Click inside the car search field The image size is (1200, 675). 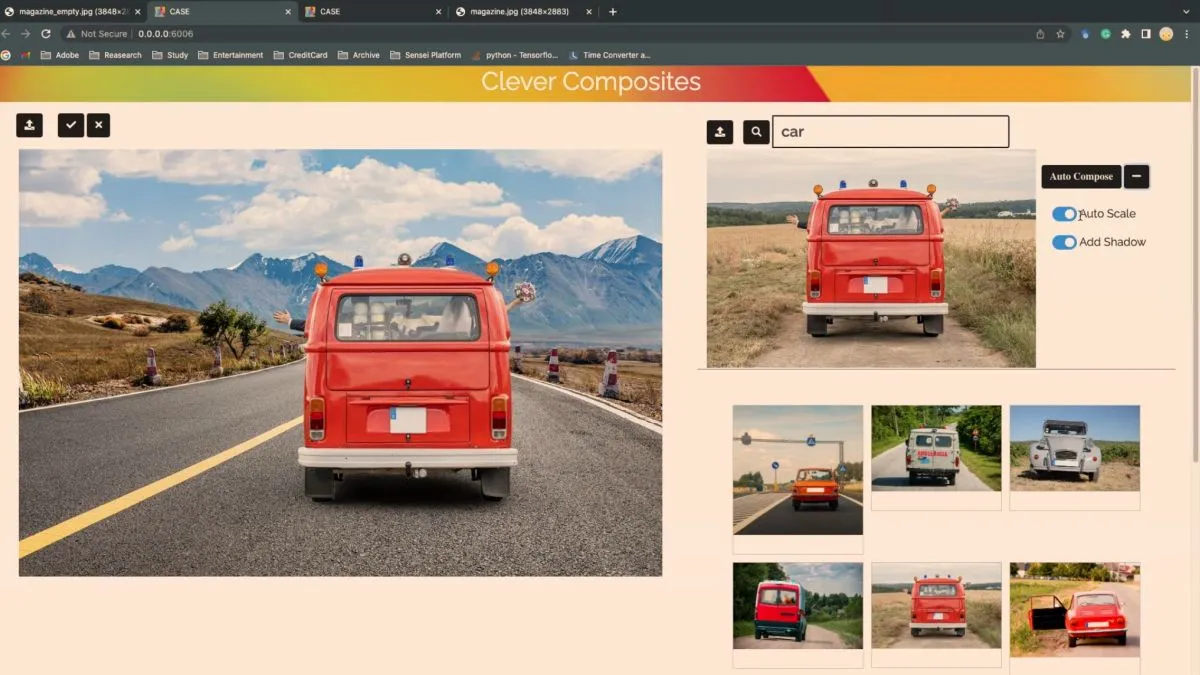(x=890, y=131)
